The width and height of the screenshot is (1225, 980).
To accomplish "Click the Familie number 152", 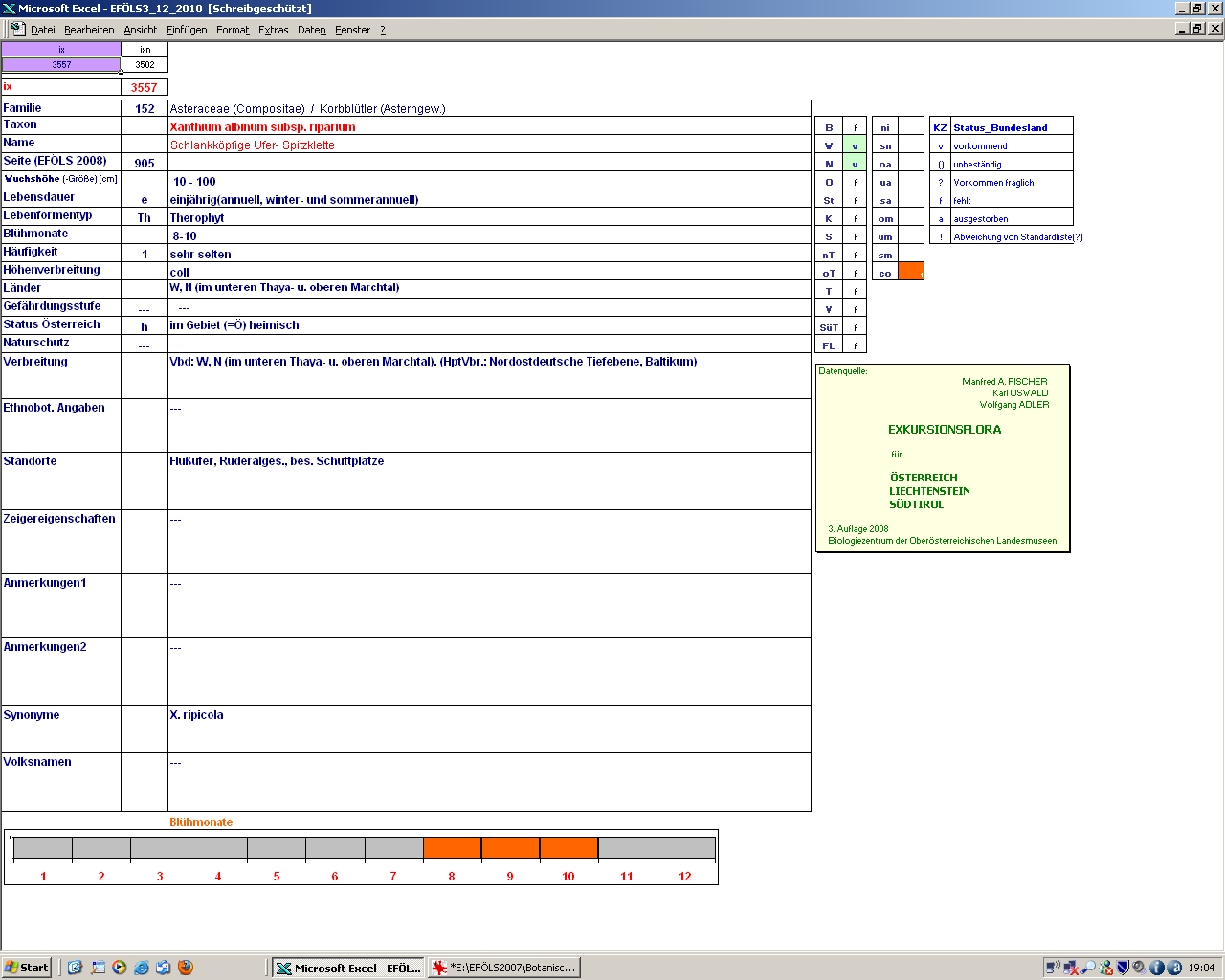I will pyautogui.click(x=145, y=108).
